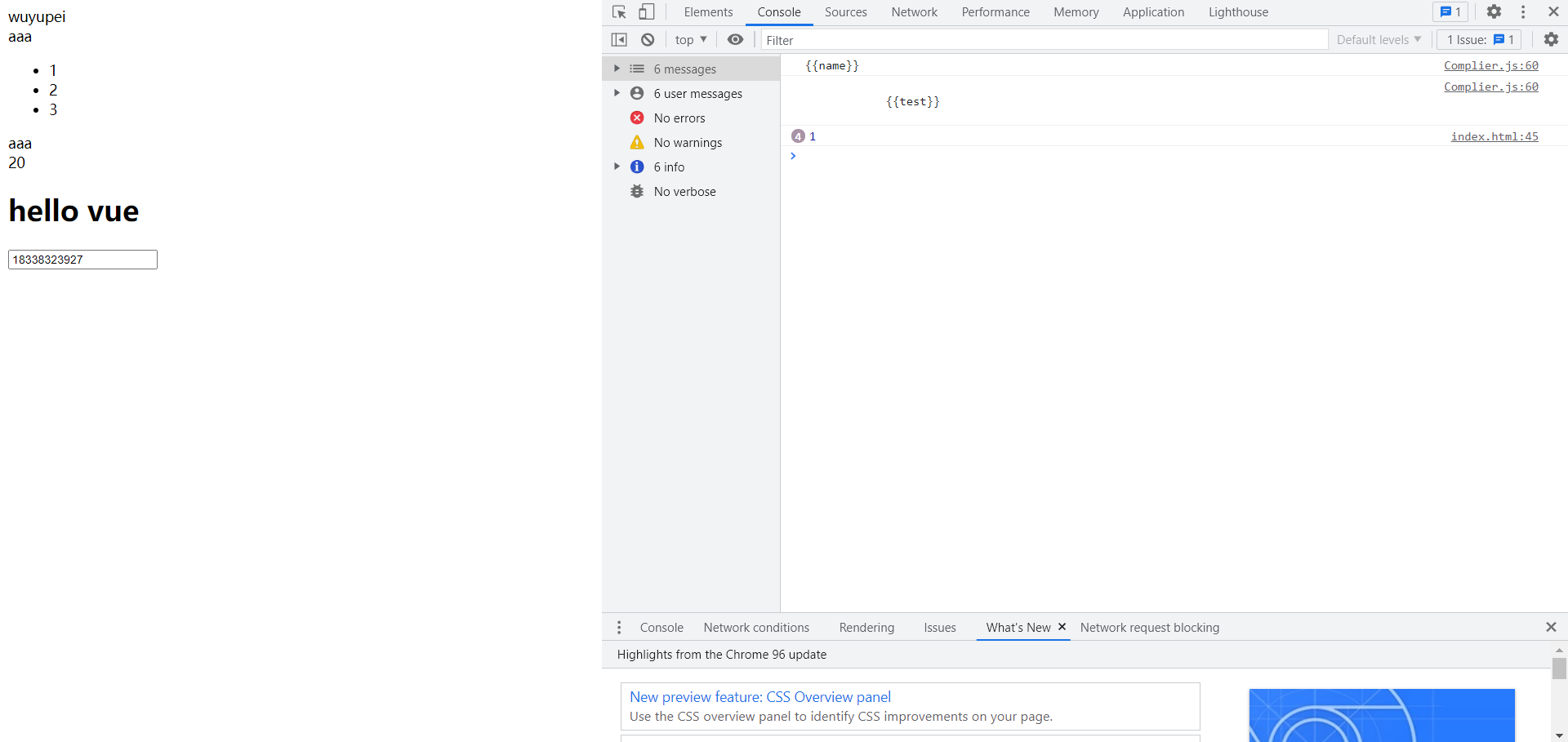The width and height of the screenshot is (1568, 742).
Task: Hide the console sidebar
Action: tap(619, 40)
